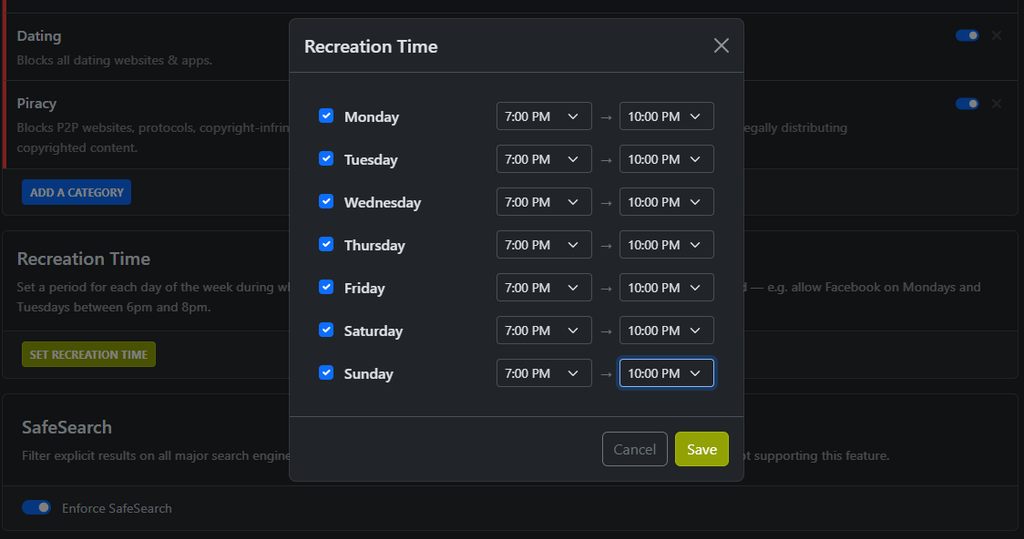
Task: Change Wednesday start time 7:00 PM
Action: click(x=544, y=202)
